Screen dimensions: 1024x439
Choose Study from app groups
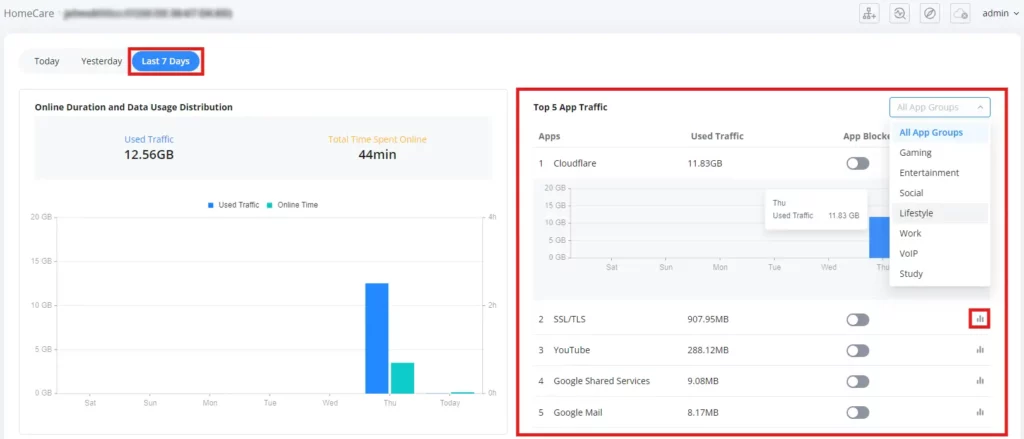coord(939,274)
